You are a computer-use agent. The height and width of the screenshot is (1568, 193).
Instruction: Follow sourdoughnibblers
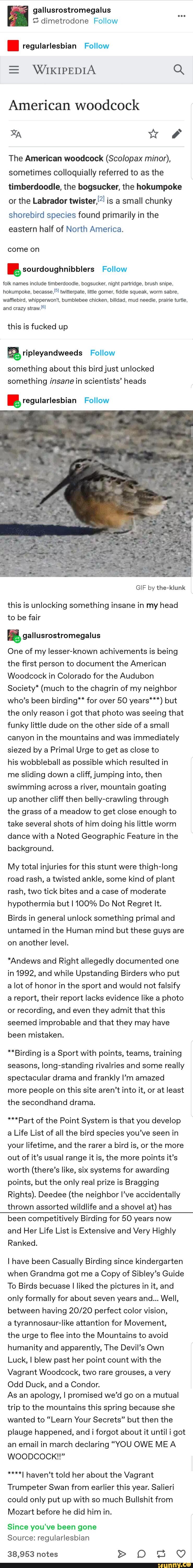114,269
